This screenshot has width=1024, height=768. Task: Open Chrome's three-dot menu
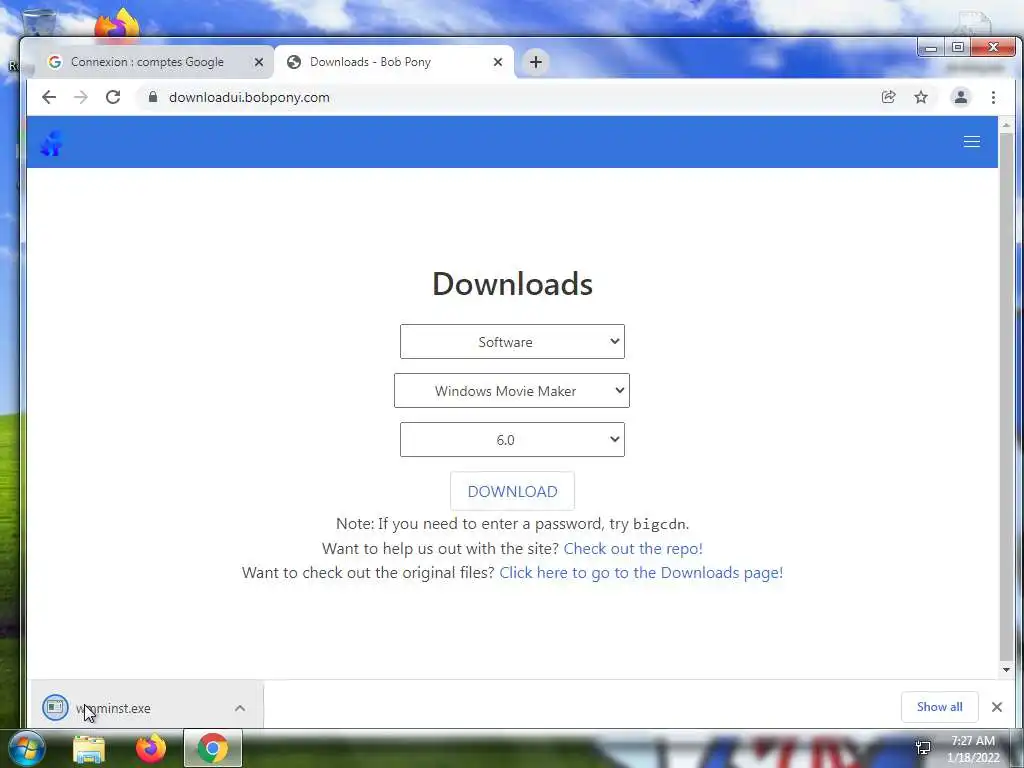pyautogui.click(x=993, y=97)
